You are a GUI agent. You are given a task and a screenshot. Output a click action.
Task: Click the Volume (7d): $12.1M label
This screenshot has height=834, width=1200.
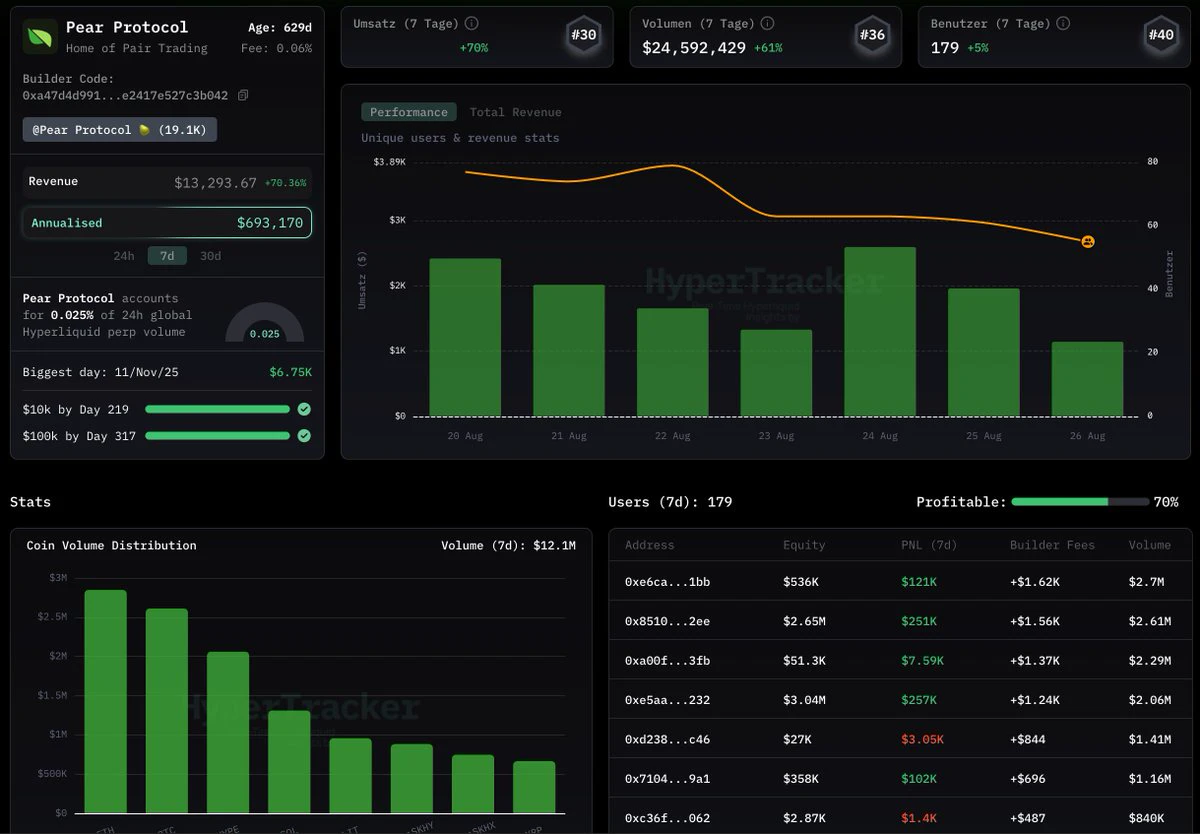click(x=508, y=545)
